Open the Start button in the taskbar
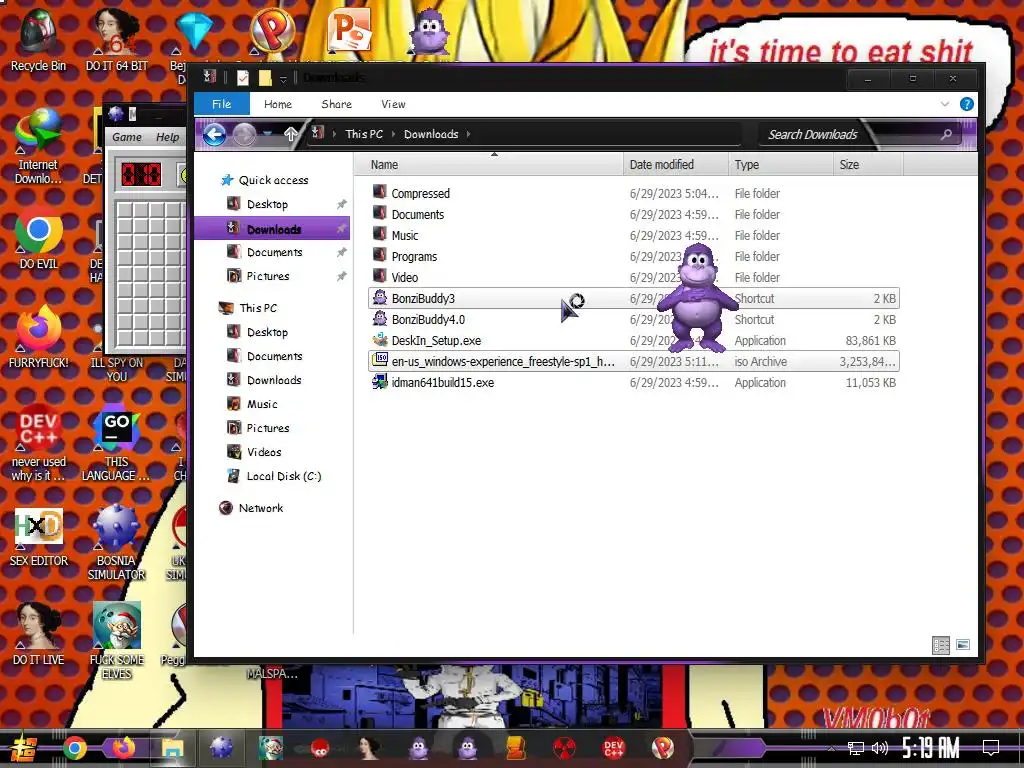This screenshot has height=768, width=1024. click(x=23, y=748)
